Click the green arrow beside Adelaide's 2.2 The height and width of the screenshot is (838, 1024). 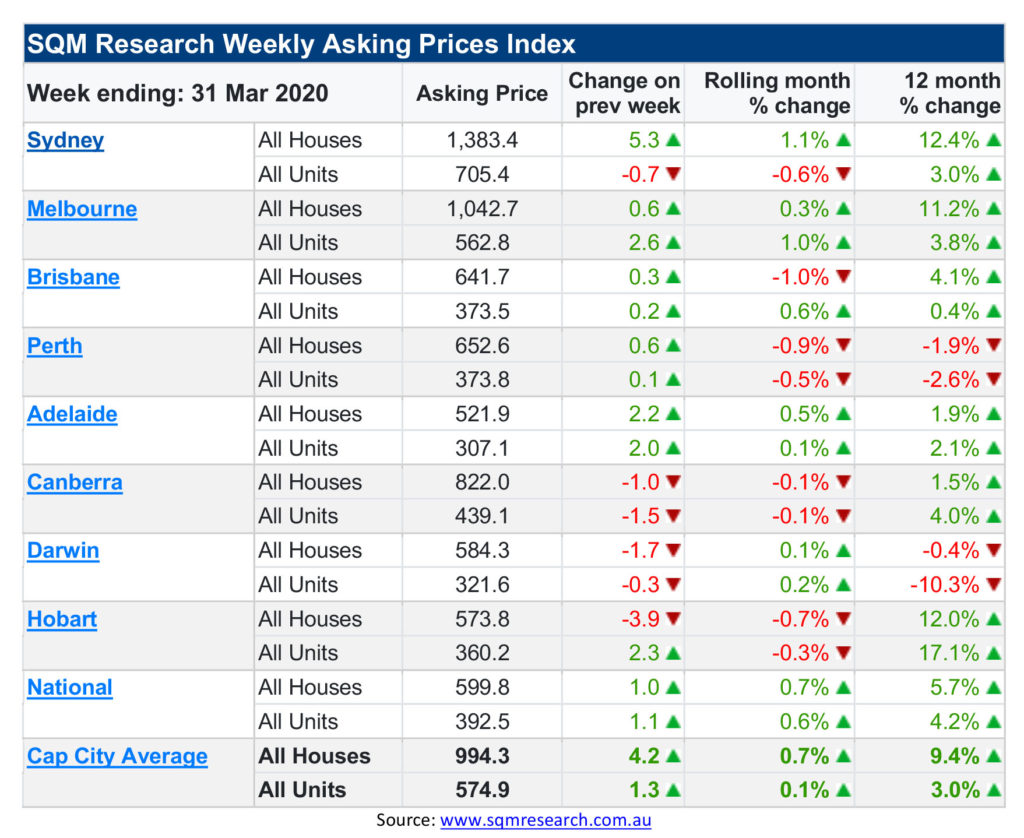[x=673, y=413]
